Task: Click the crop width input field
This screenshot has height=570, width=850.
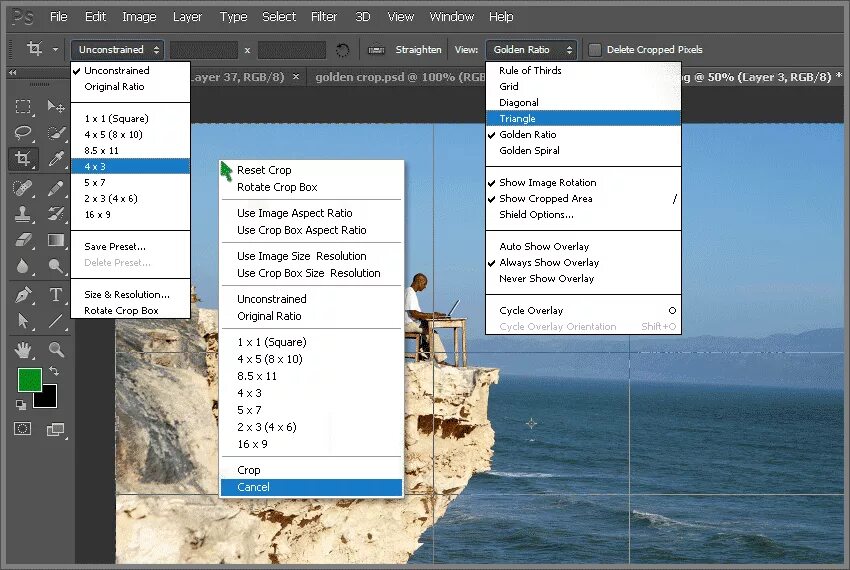Action: click(x=204, y=50)
